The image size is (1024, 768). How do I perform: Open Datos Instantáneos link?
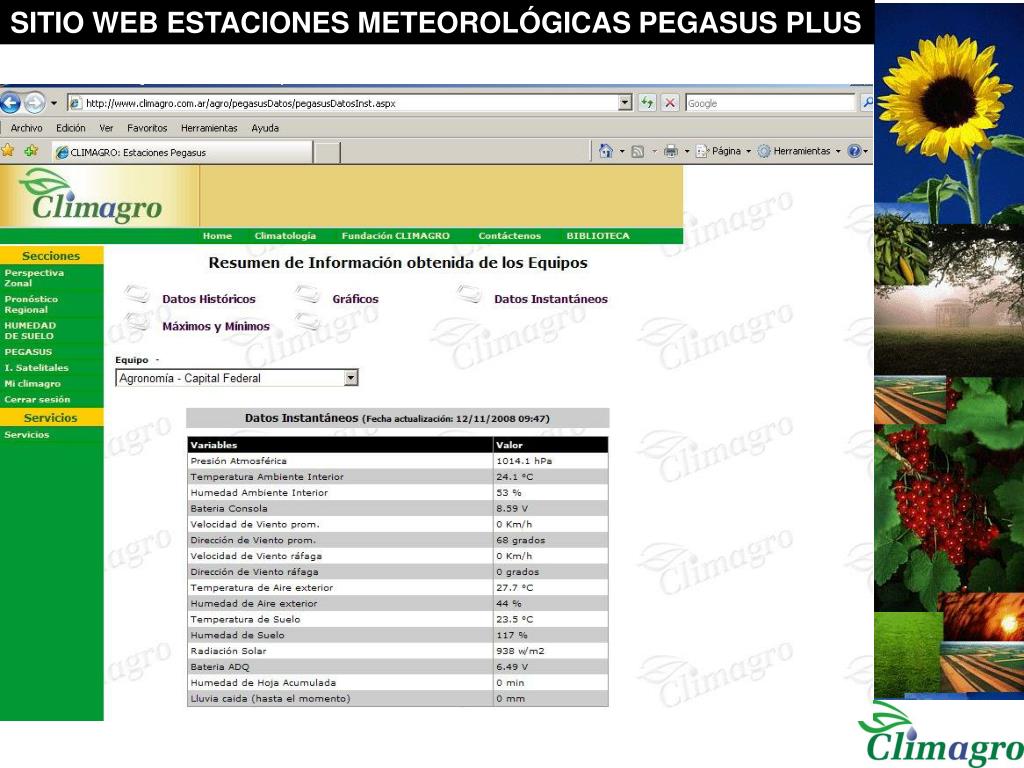tap(551, 299)
